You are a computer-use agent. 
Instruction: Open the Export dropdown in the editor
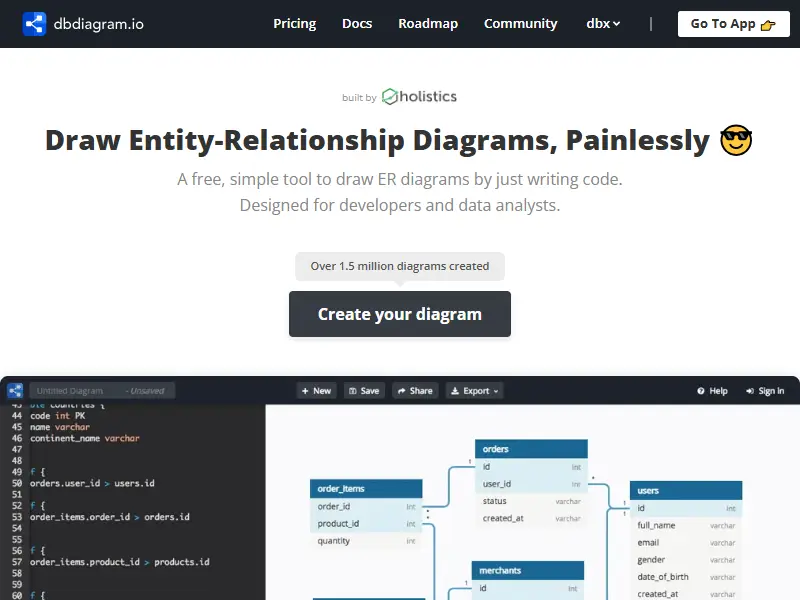click(474, 391)
